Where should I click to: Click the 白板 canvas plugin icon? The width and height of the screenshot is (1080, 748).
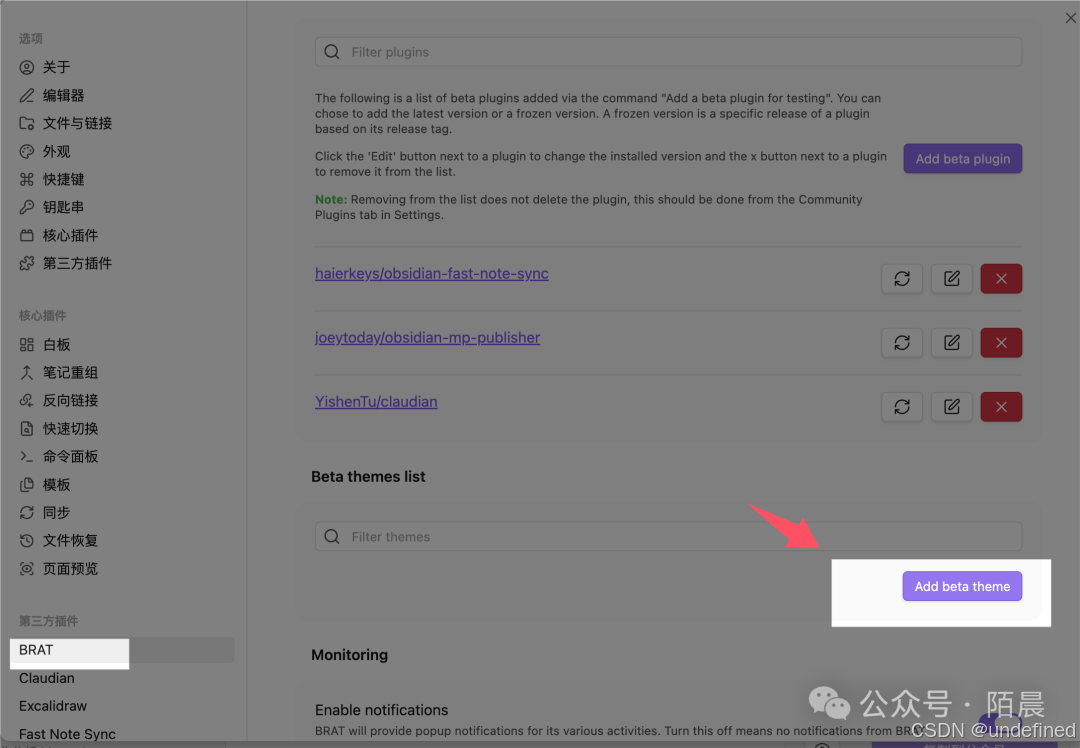pyautogui.click(x=27, y=345)
